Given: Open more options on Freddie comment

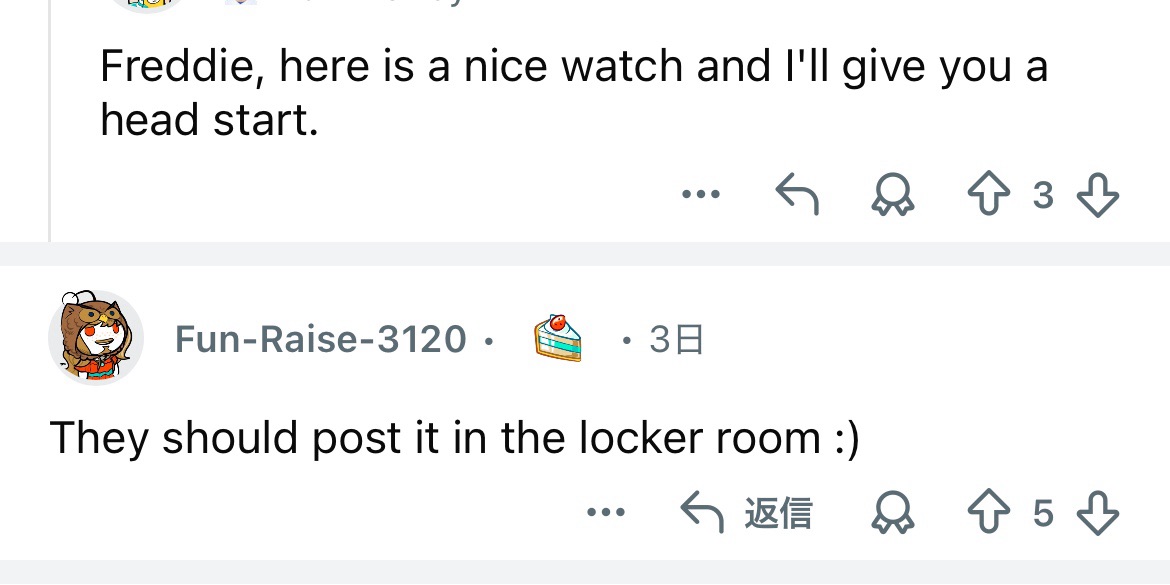Looking at the screenshot, I should pos(700,195).
